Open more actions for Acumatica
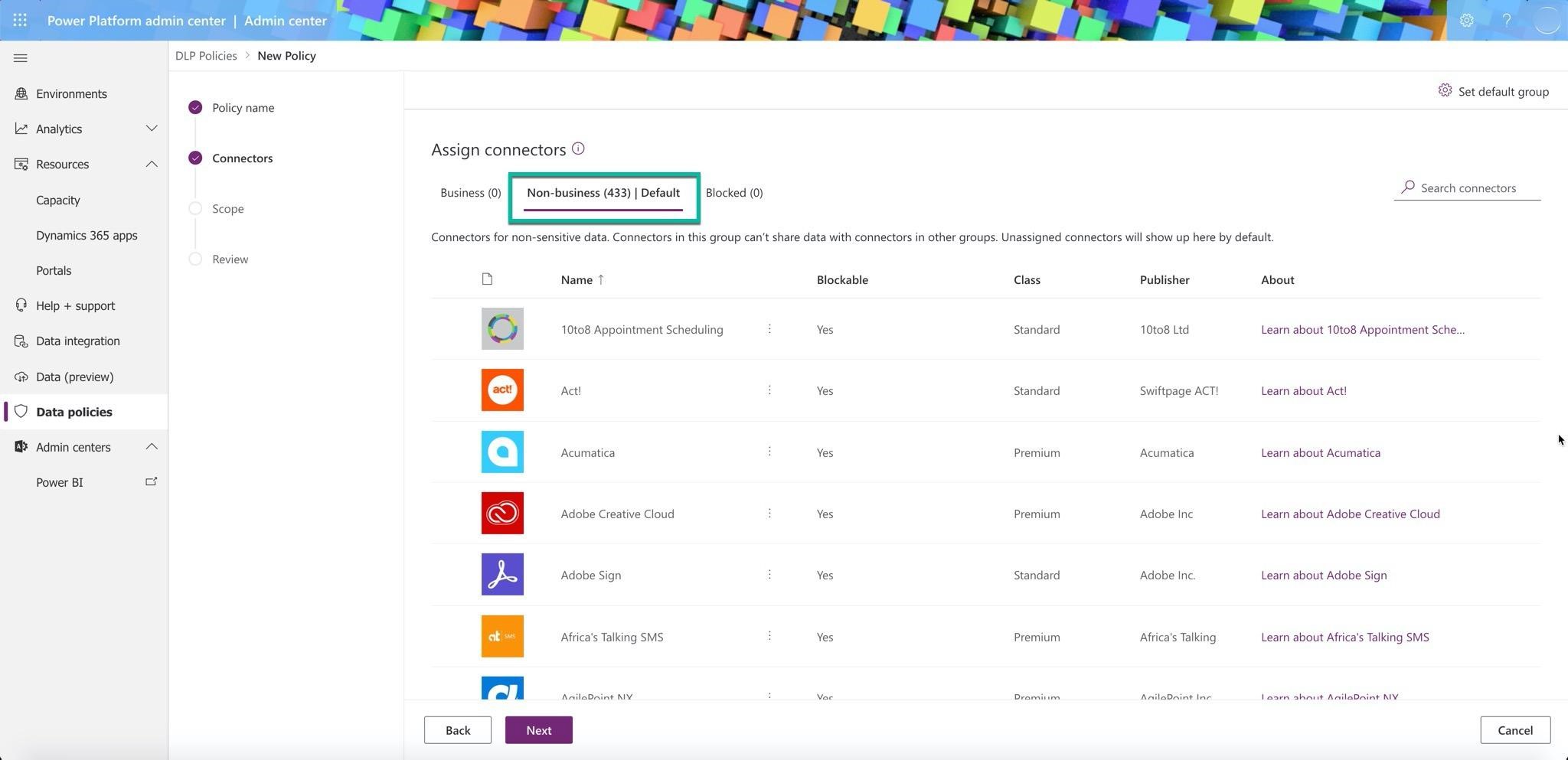 coord(769,452)
